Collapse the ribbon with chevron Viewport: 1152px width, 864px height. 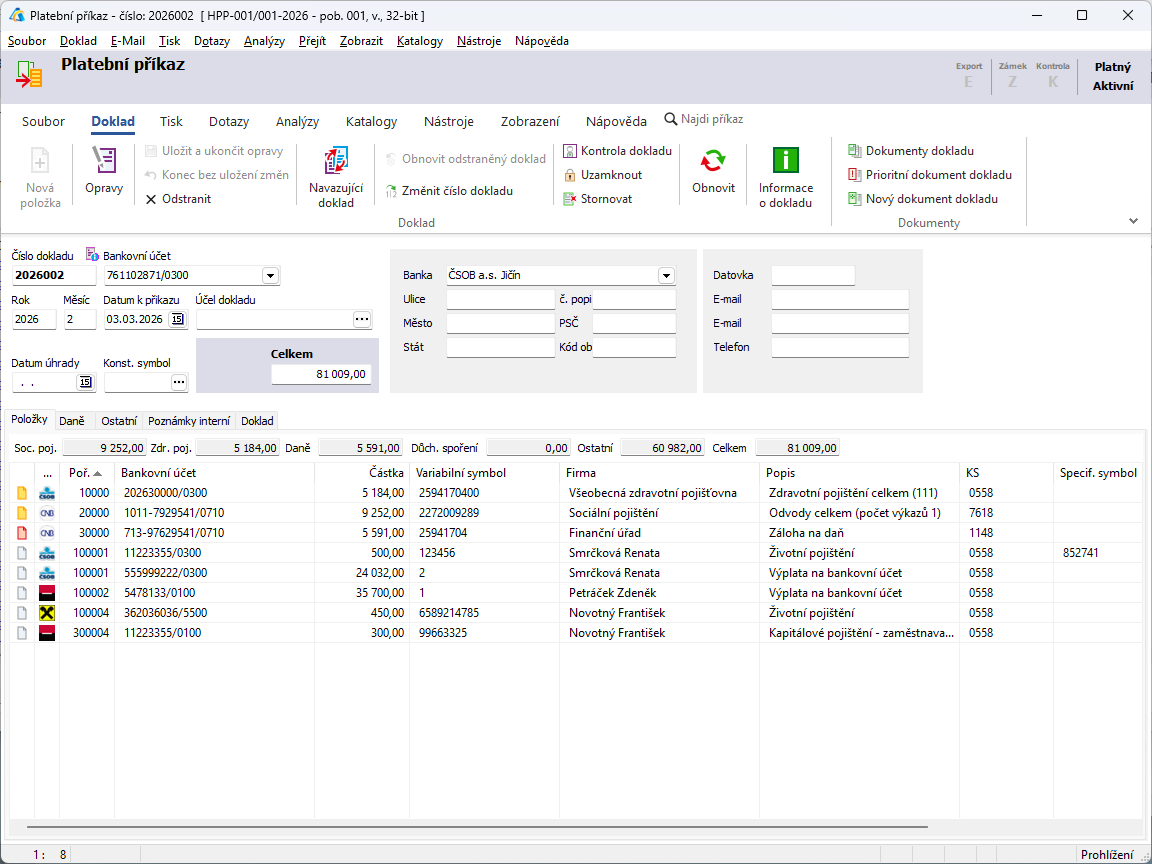(x=1133, y=220)
